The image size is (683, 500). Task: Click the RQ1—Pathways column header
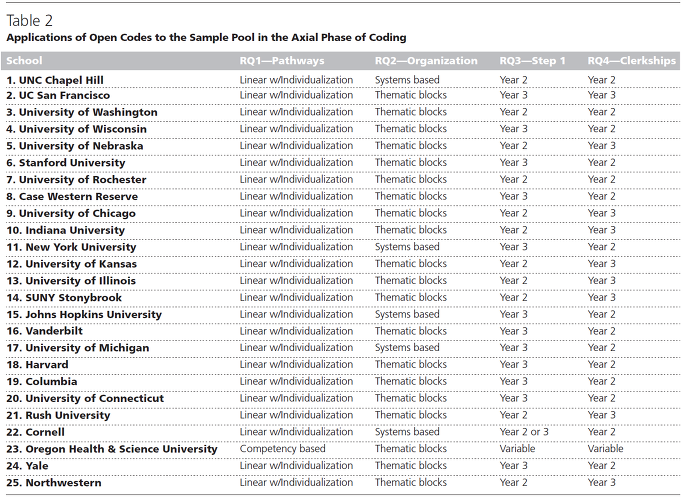(282, 61)
